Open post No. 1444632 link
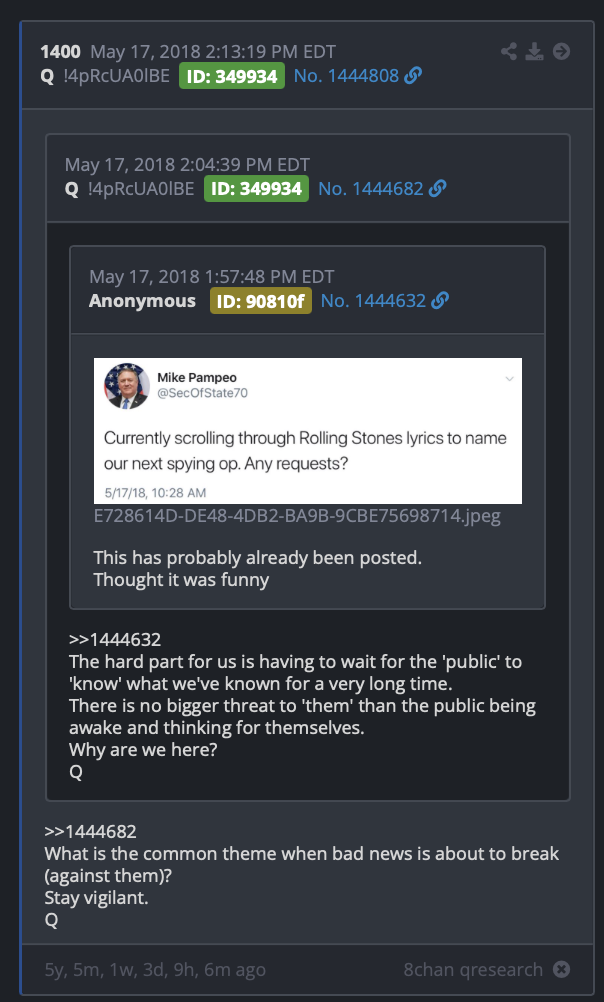The width and height of the screenshot is (604, 1002). click(x=373, y=300)
